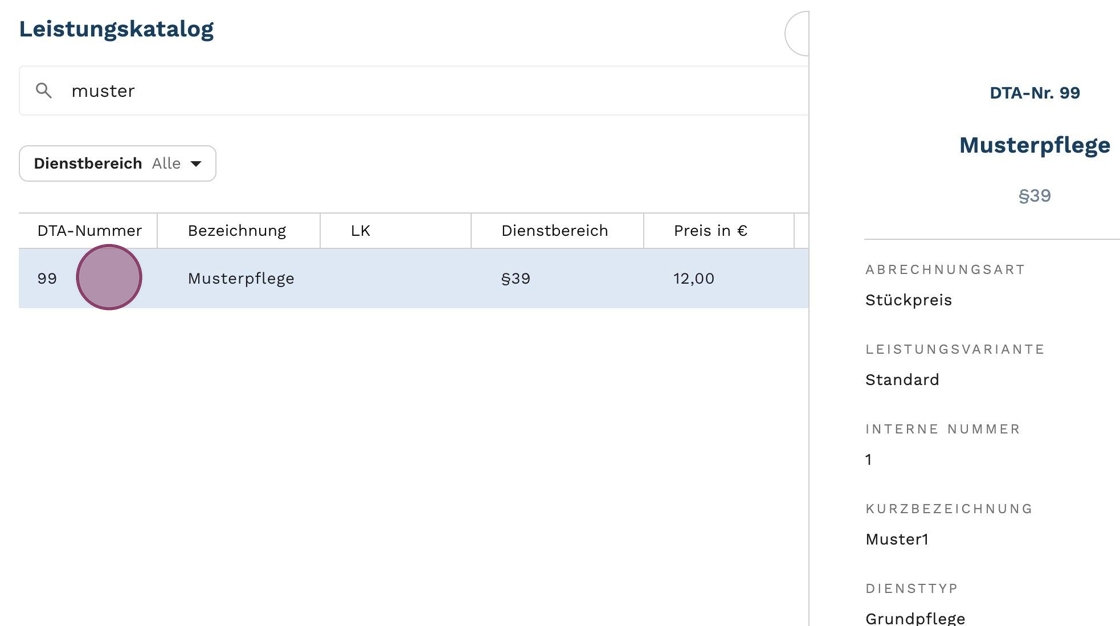Click the Musterpflege entry in the table
This screenshot has height=626, width=1120.
241,279
